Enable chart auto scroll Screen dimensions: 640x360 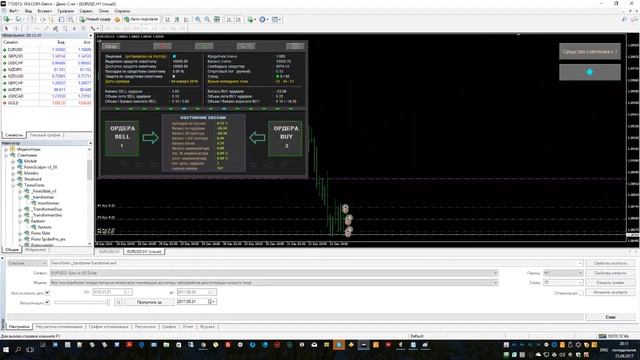pos(229,19)
